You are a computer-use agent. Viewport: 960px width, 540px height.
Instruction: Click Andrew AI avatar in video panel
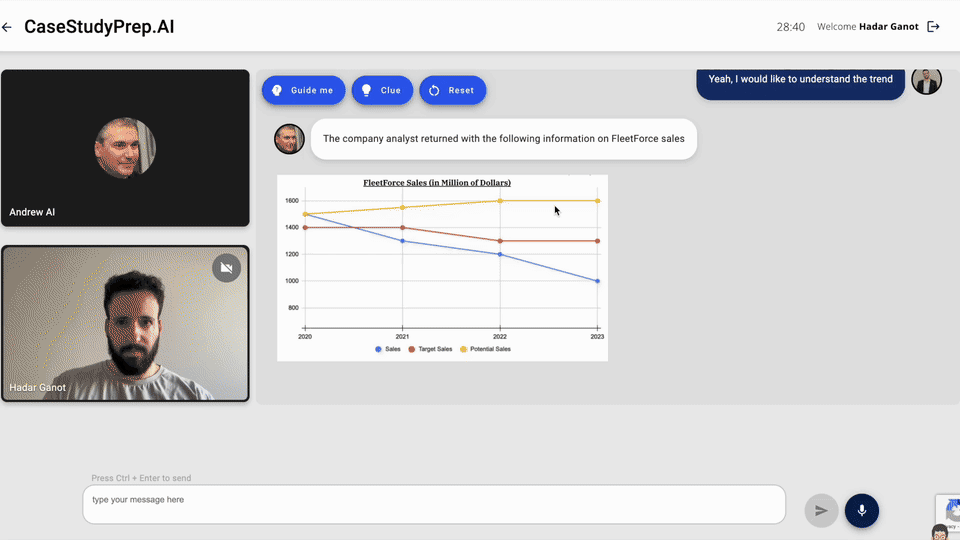(x=125, y=148)
